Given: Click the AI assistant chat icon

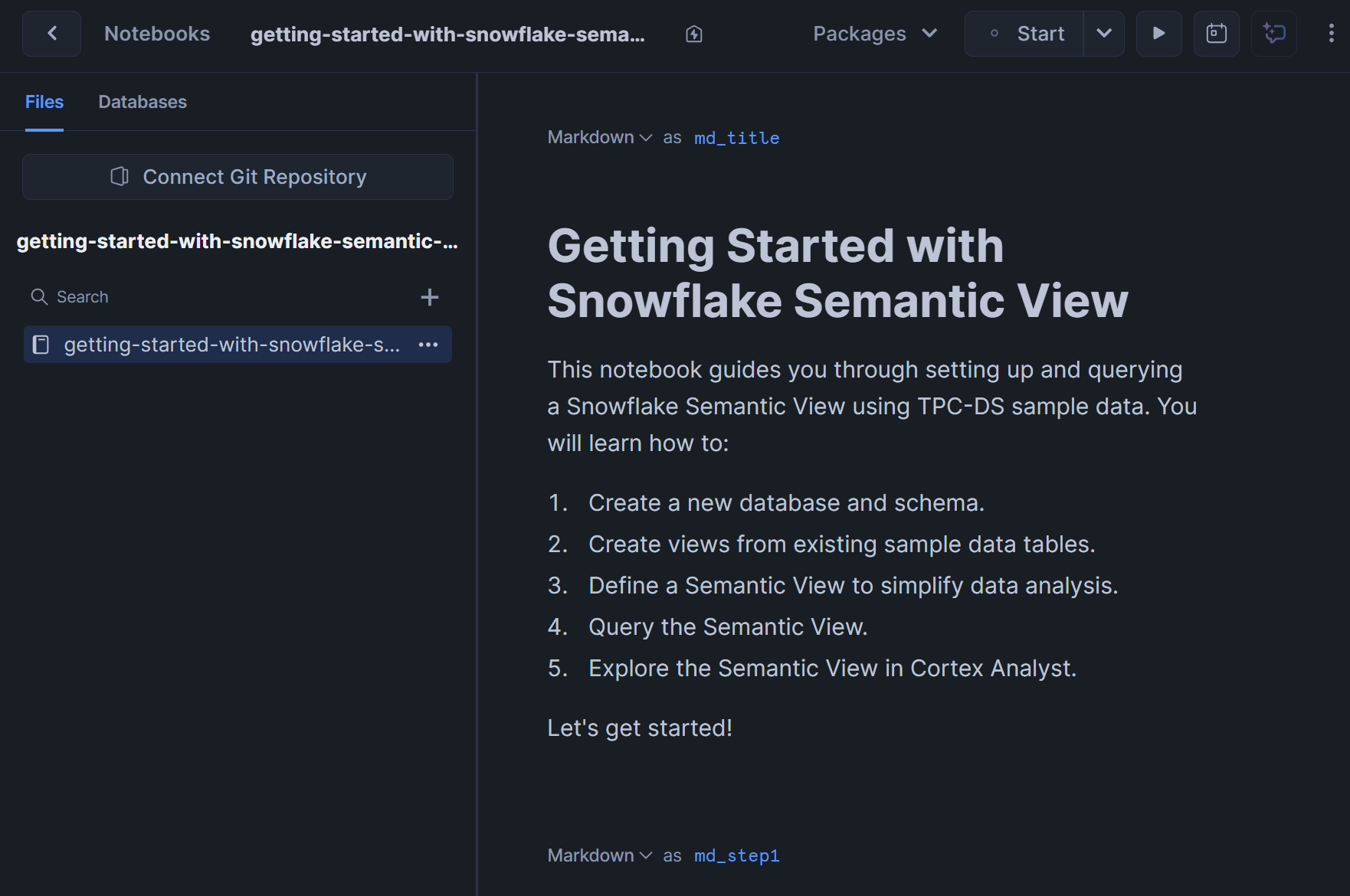Looking at the screenshot, I should tap(1274, 34).
